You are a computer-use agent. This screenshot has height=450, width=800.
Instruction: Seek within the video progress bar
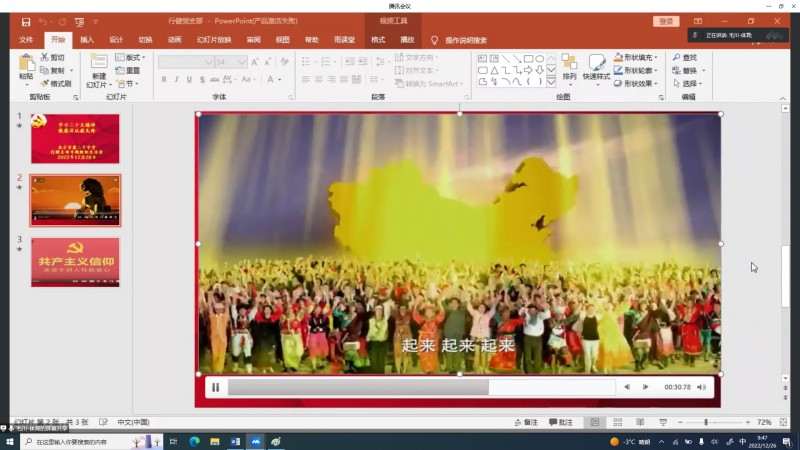click(421, 387)
